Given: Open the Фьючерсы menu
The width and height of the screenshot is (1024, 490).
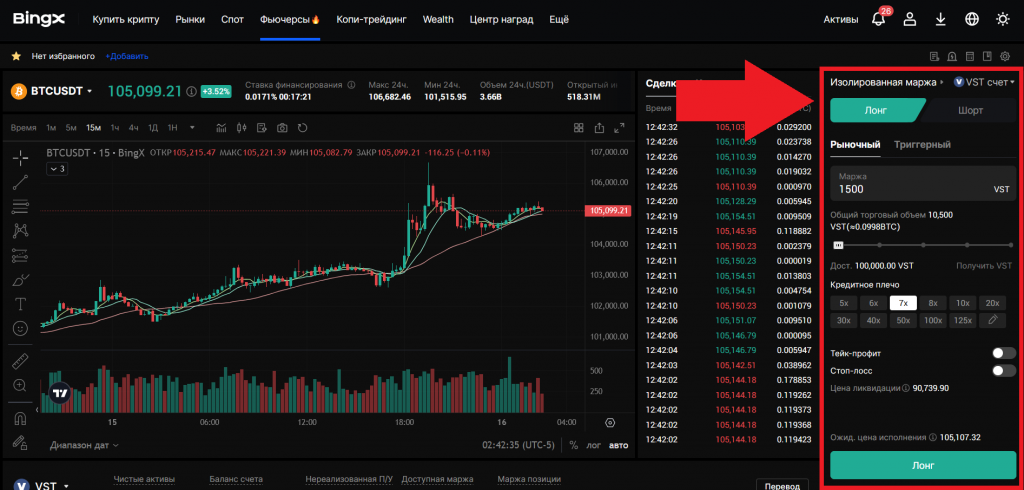Looking at the screenshot, I should (x=289, y=20).
